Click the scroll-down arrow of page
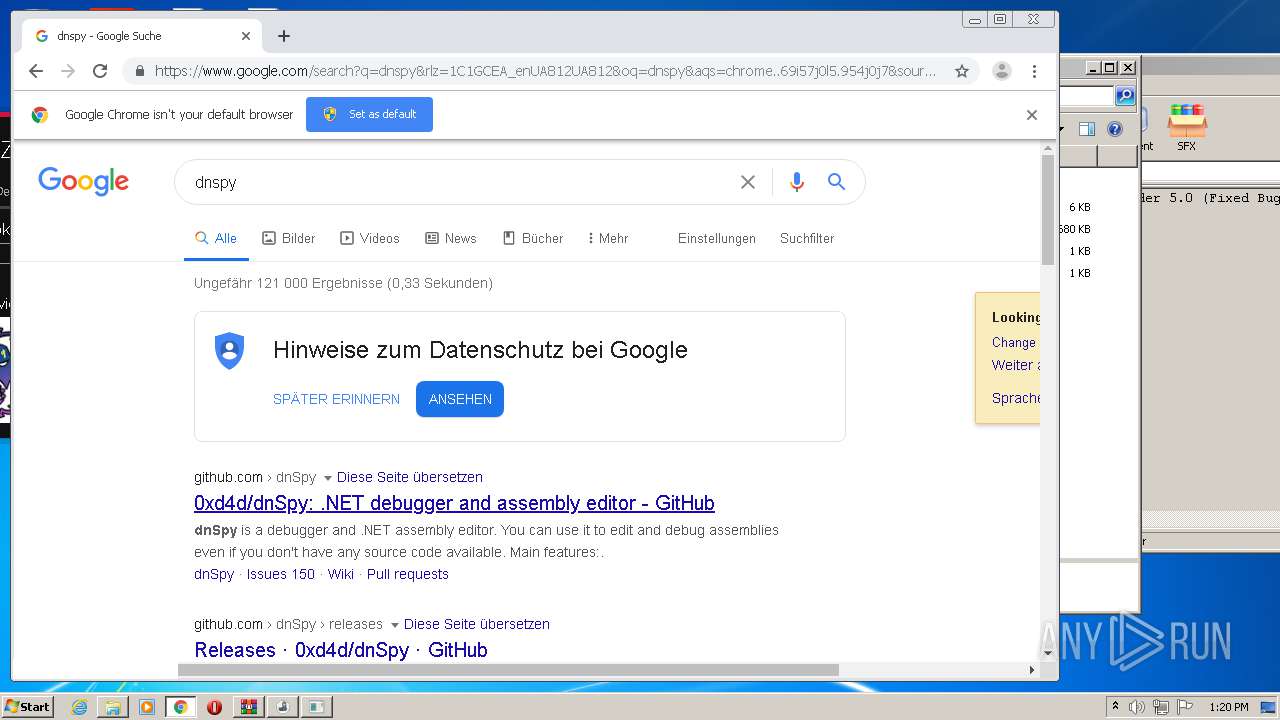 pyautogui.click(x=1048, y=653)
